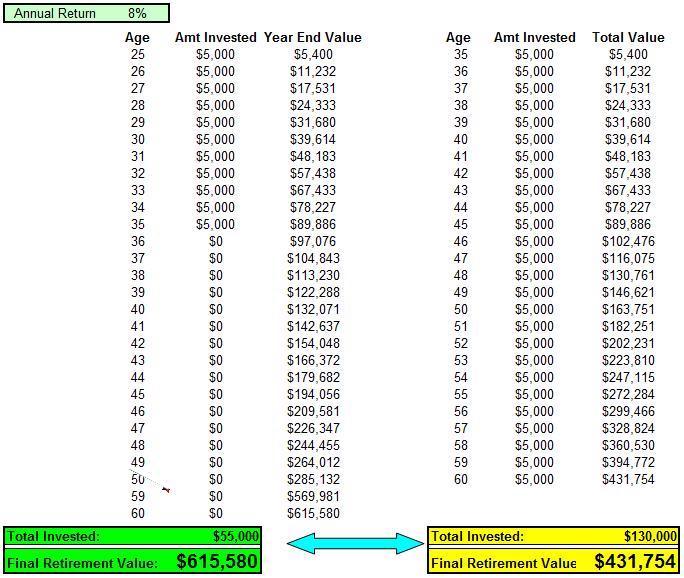Viewport: 684px width, 578px height.
Task: Click the $223,810 total value cell
Action: [627, 361]
